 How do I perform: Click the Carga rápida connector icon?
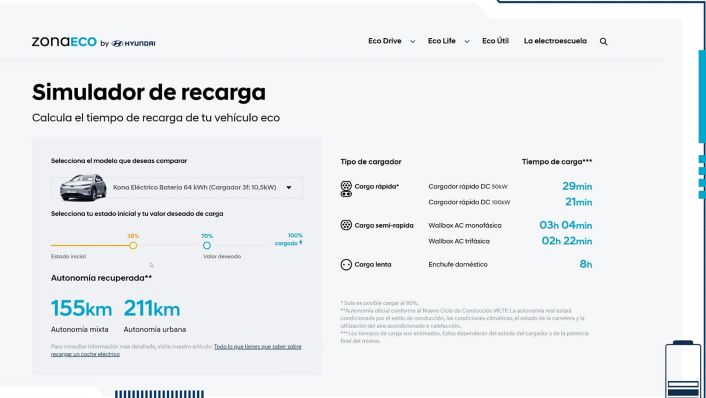(x=346, y=189)
